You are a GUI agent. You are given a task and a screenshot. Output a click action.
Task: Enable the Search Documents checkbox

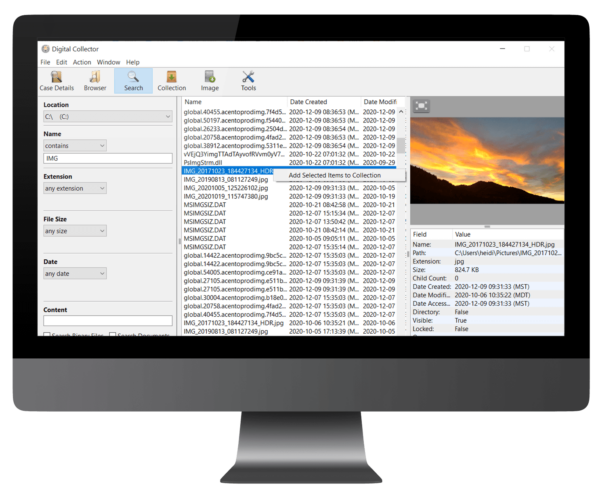(x=113, y=335)
